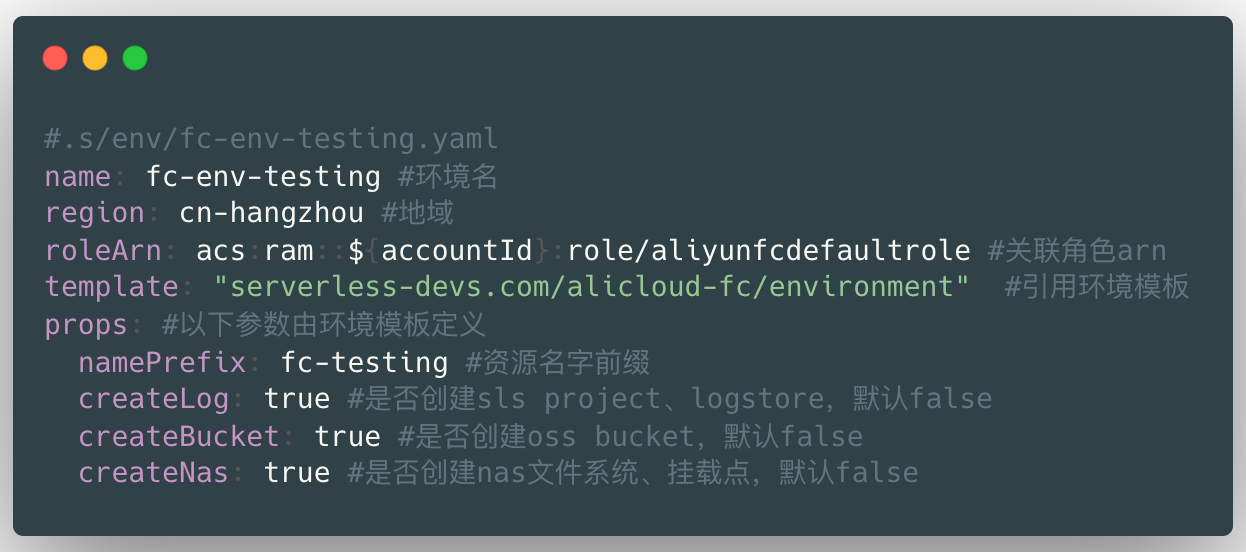Click the "namePrefix" key
The width and height of the screenshot is (1246, 552).
pos(162,362)
